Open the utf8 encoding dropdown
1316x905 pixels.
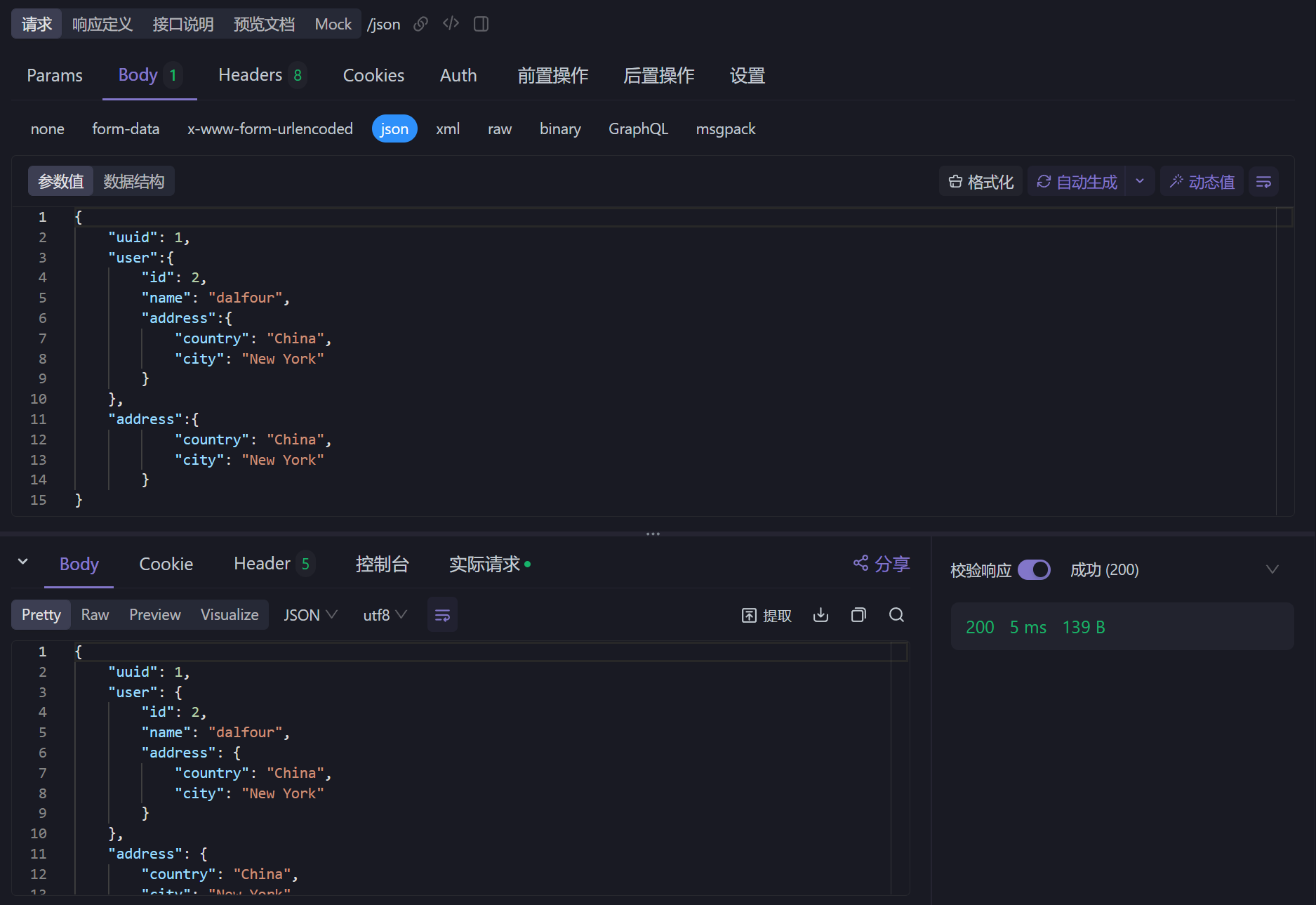click(384, 614)
